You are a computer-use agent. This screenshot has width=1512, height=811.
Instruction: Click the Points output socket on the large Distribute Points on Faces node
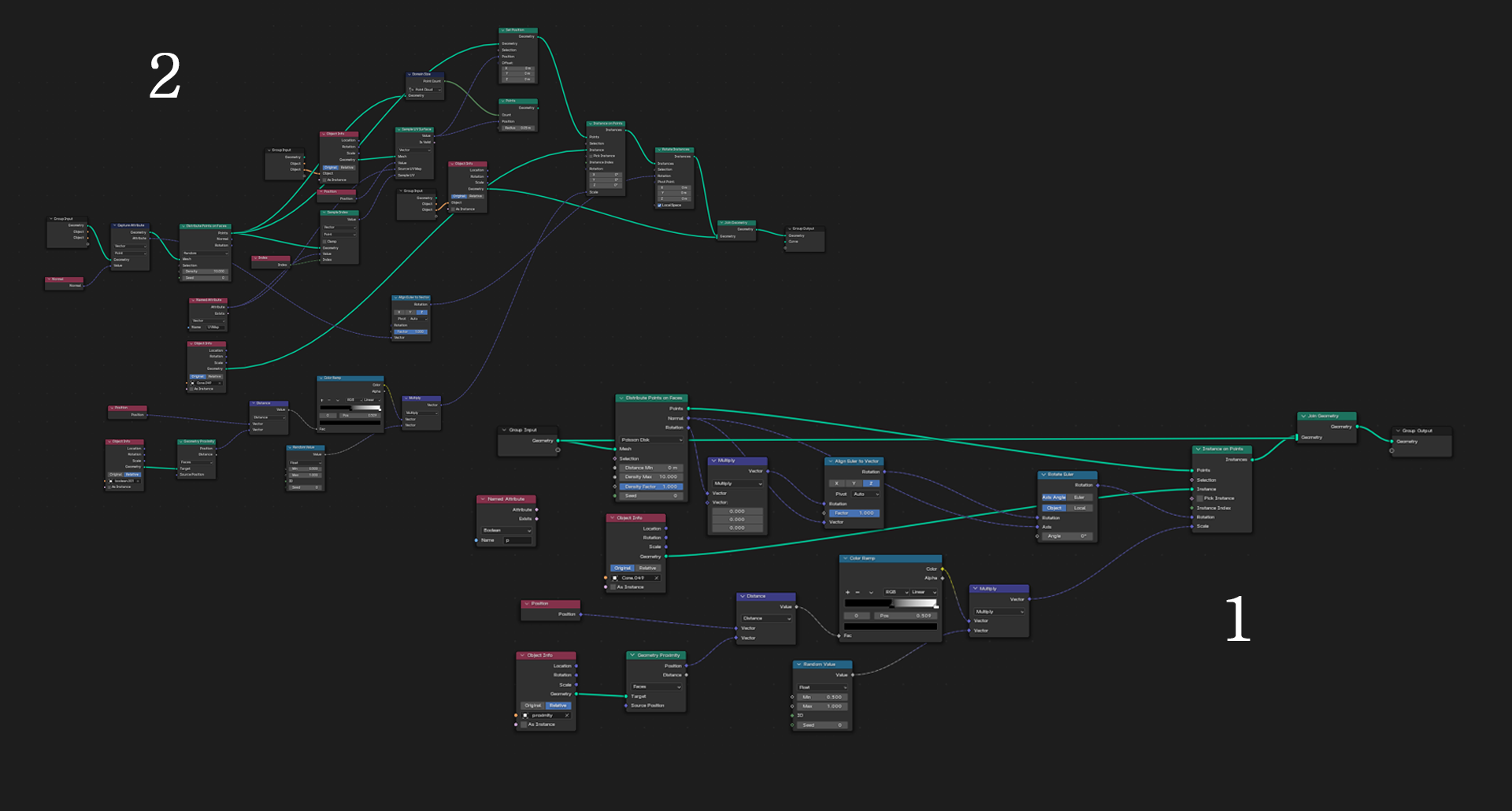coord(688,409)
